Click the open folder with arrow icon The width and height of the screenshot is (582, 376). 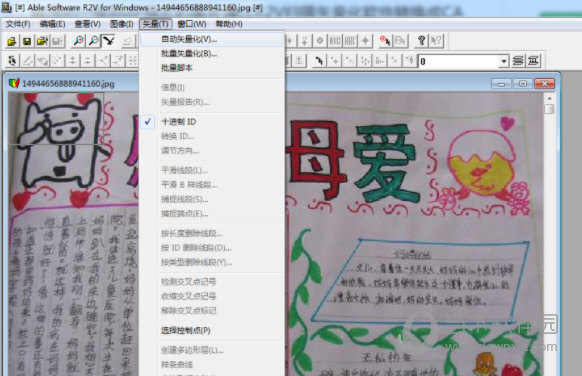point(42,41)
